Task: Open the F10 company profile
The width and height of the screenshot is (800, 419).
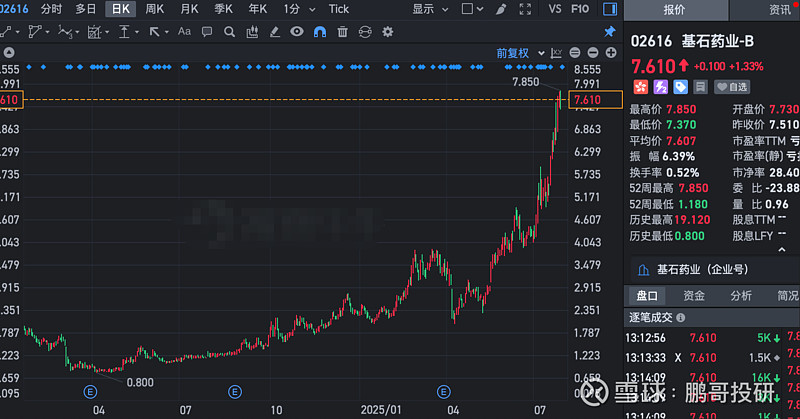Action: (580, 9)
